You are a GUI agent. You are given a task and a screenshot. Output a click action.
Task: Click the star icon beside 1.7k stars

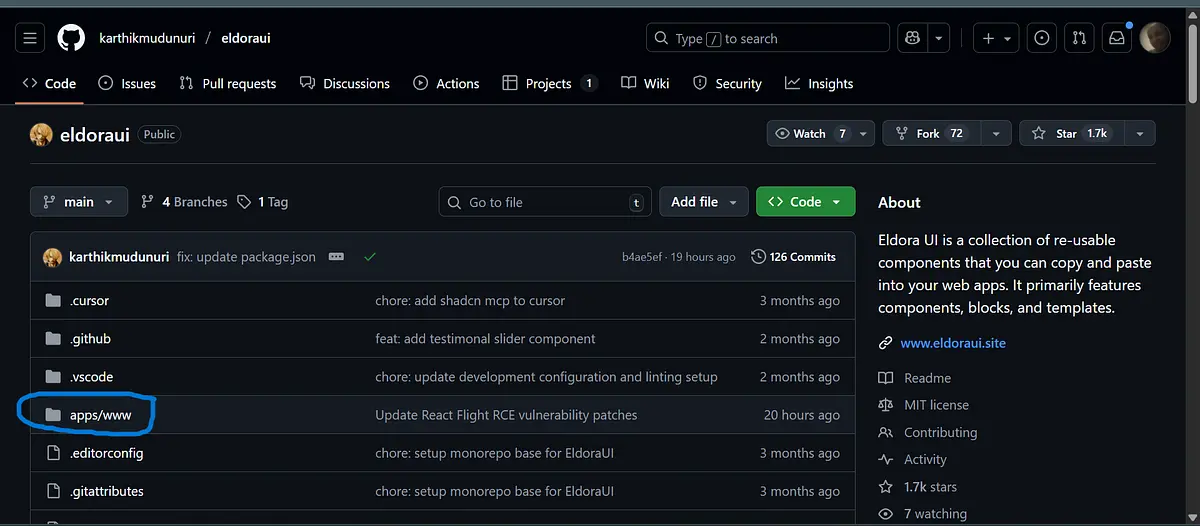pyautogui.click(x=885, y=487)
